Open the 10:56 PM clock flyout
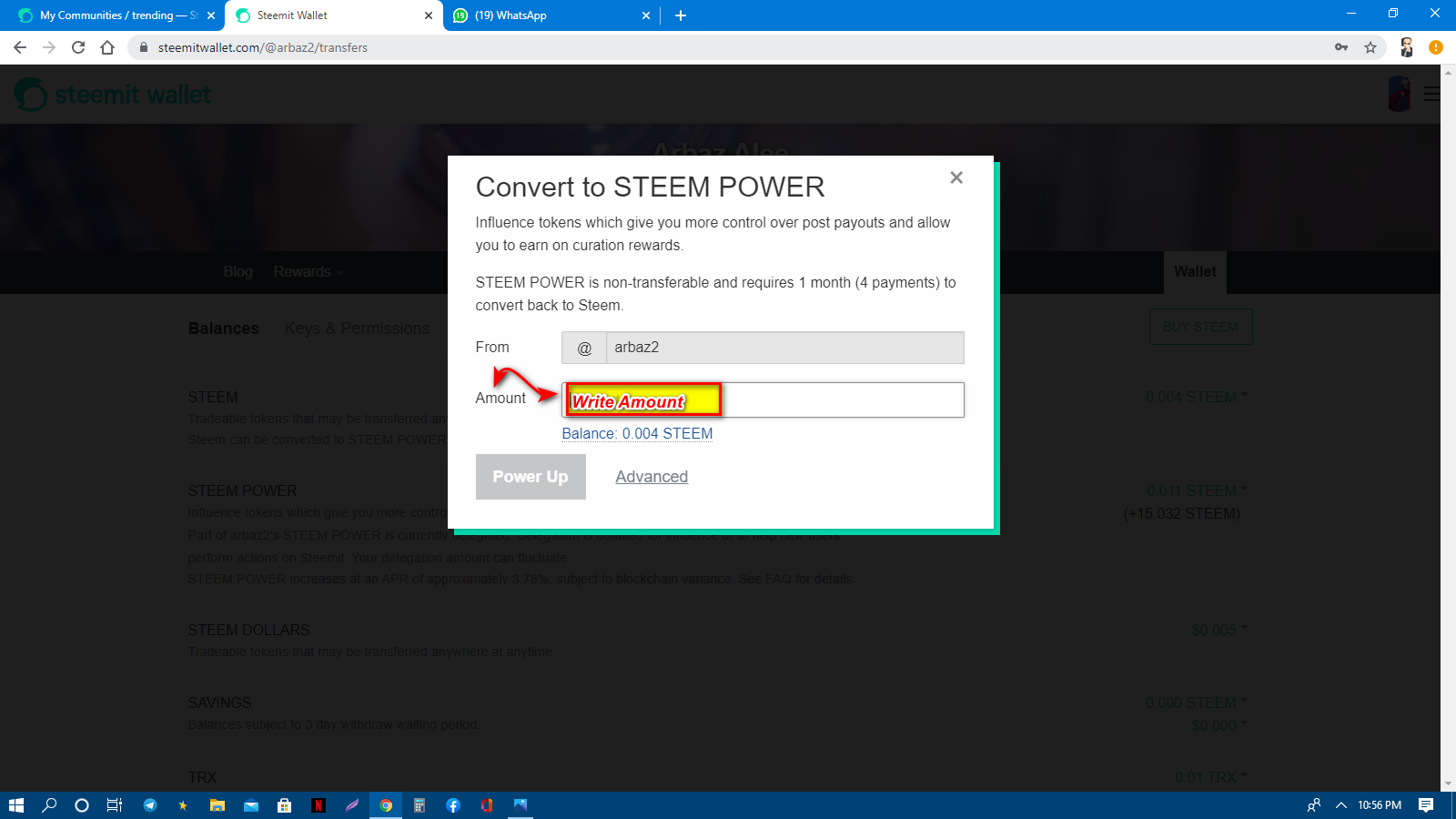The height and width of the screenshot is (819, 1456). pos(1380,805)
